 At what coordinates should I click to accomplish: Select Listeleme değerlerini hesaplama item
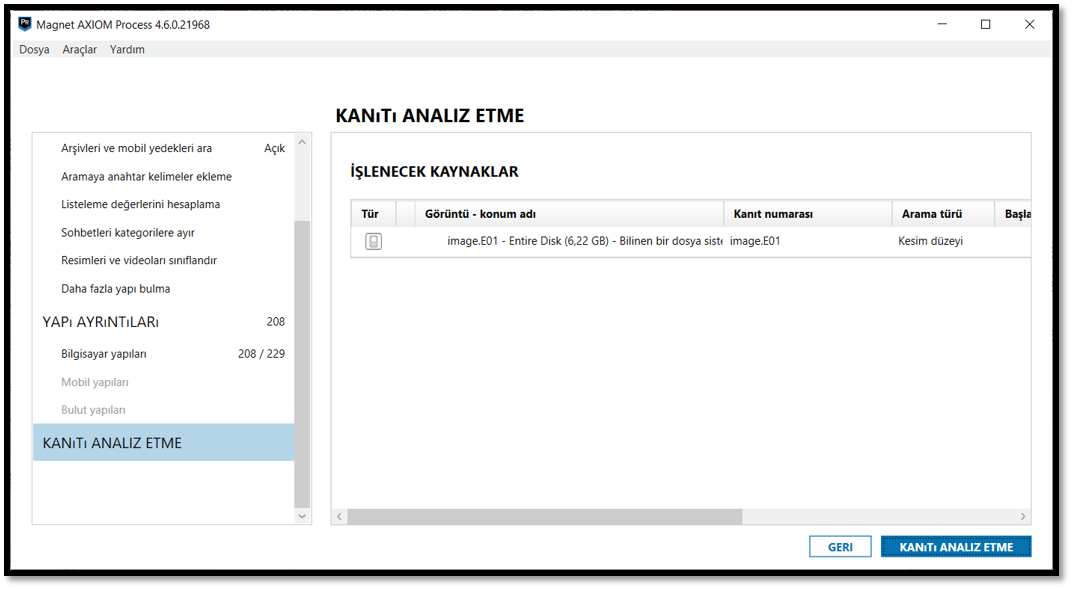(140, 204)
